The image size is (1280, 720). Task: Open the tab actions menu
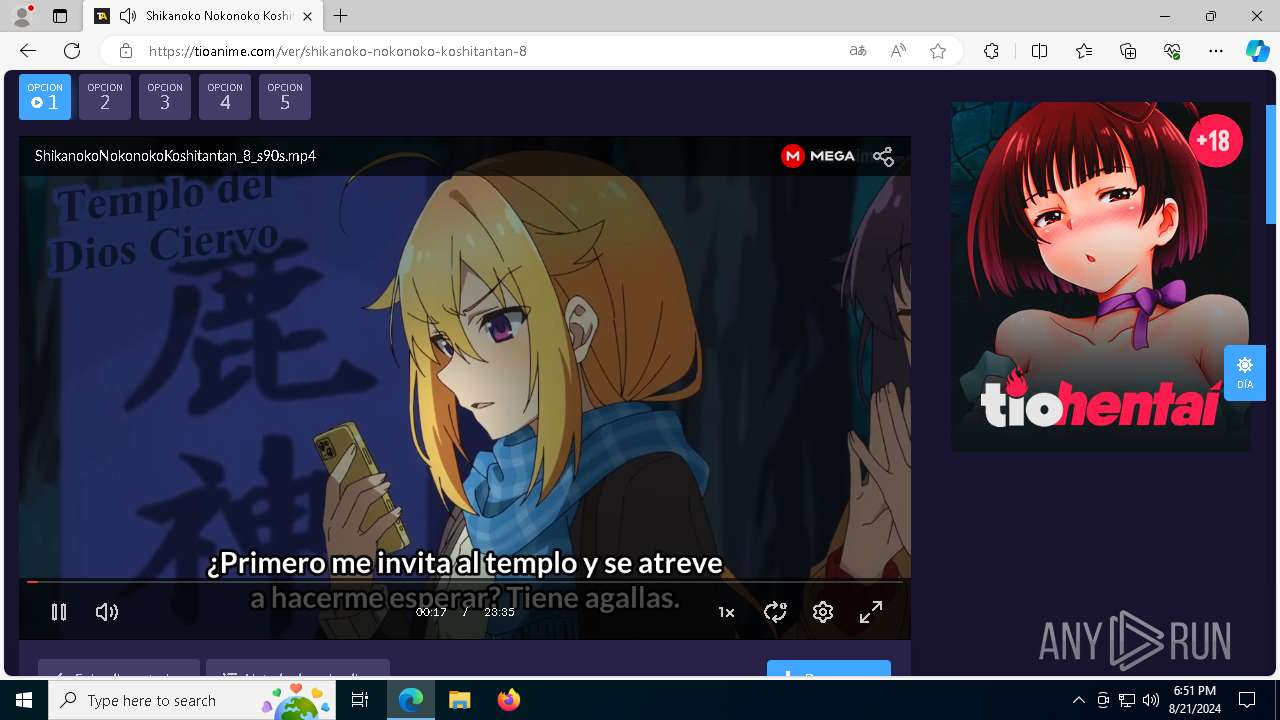(x=60, y=16)
